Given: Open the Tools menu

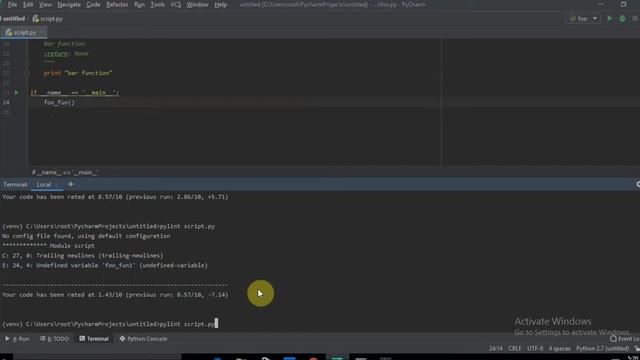Looking at the screenshot, I should [x=158, y=4].
